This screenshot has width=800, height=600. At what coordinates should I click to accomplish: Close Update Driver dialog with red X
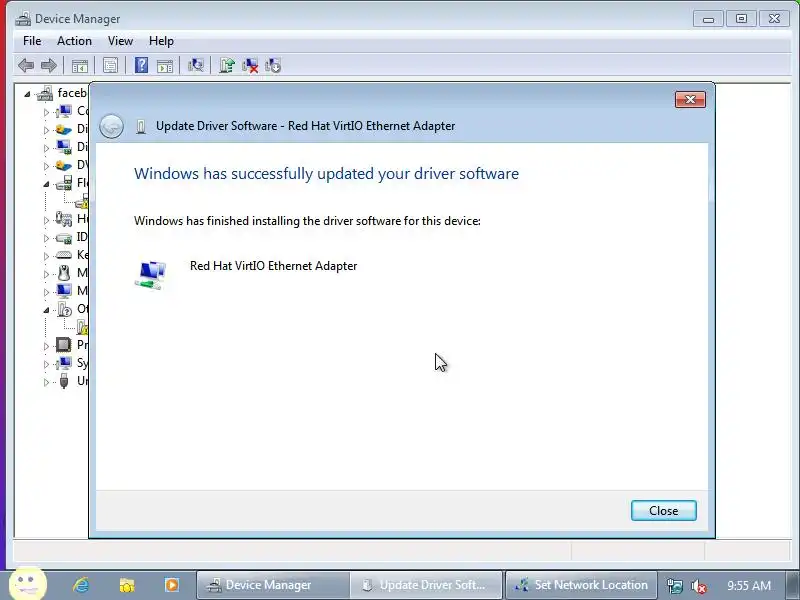pyautogui.click(x=690, y=99)
